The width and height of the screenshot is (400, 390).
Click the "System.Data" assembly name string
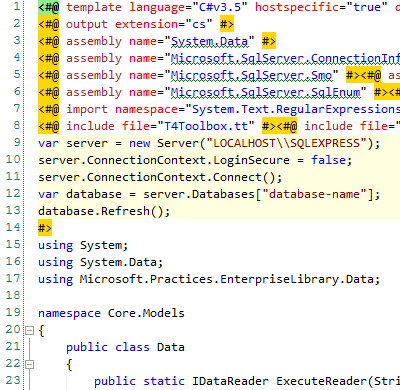(209, 41)
